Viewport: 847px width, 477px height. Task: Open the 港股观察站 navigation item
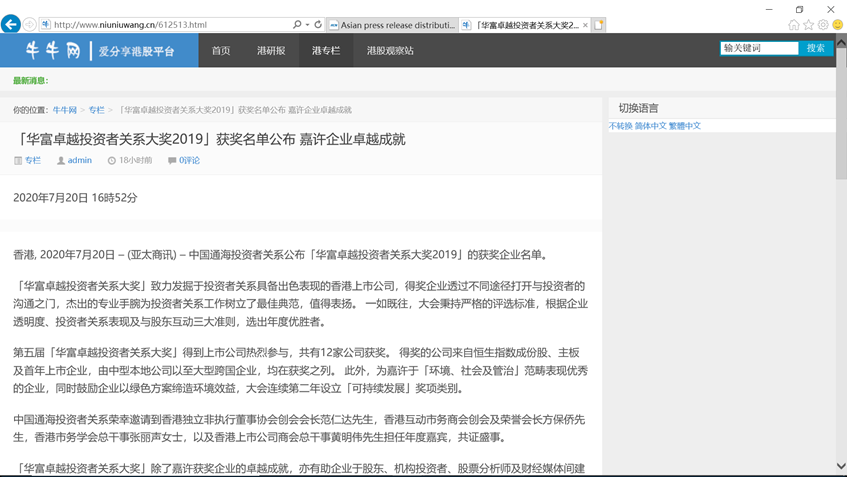click(391, 50)
